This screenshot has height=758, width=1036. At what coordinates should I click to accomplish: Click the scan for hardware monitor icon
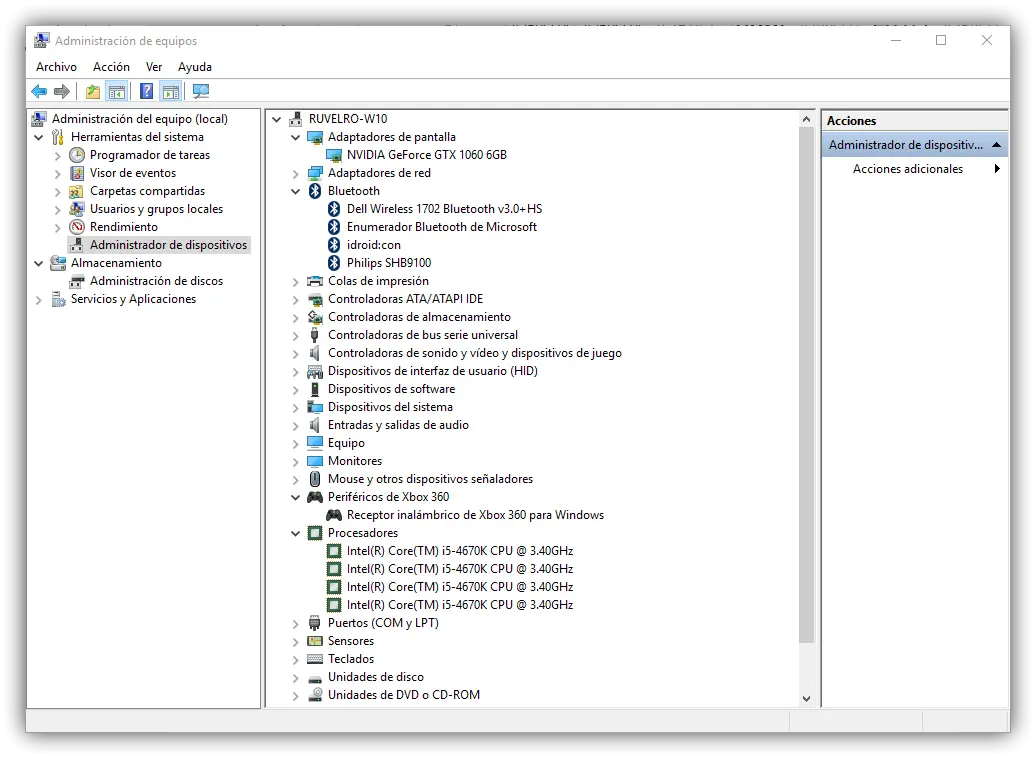201,92
